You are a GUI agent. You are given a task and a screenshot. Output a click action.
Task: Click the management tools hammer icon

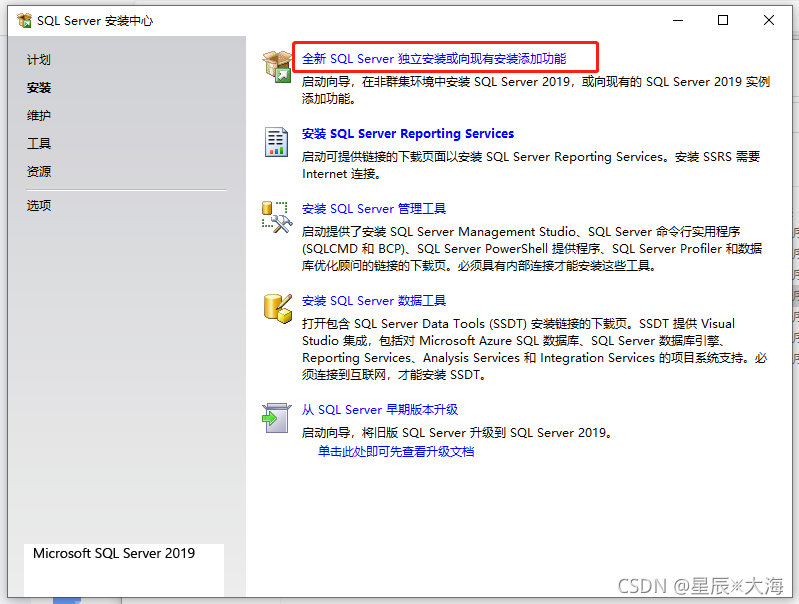277,217
